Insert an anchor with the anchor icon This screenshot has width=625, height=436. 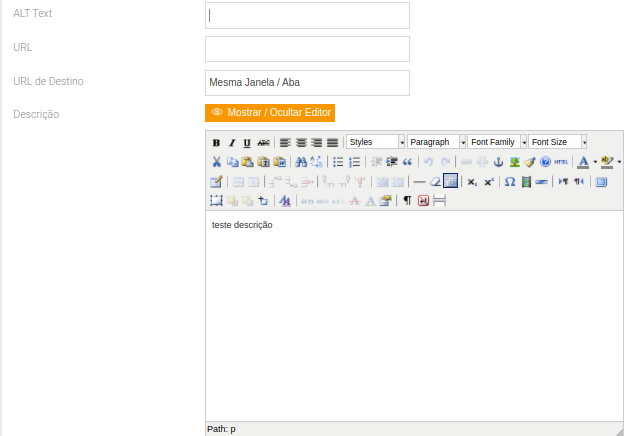tap(498, 162)
